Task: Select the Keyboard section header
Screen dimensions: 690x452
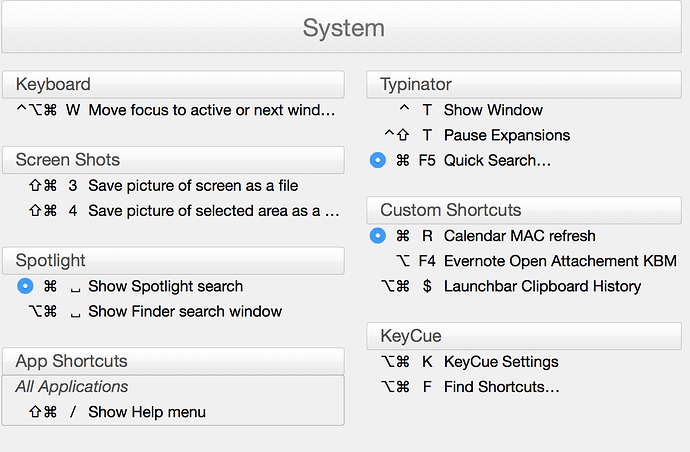Action: click(x=173, y=84)
